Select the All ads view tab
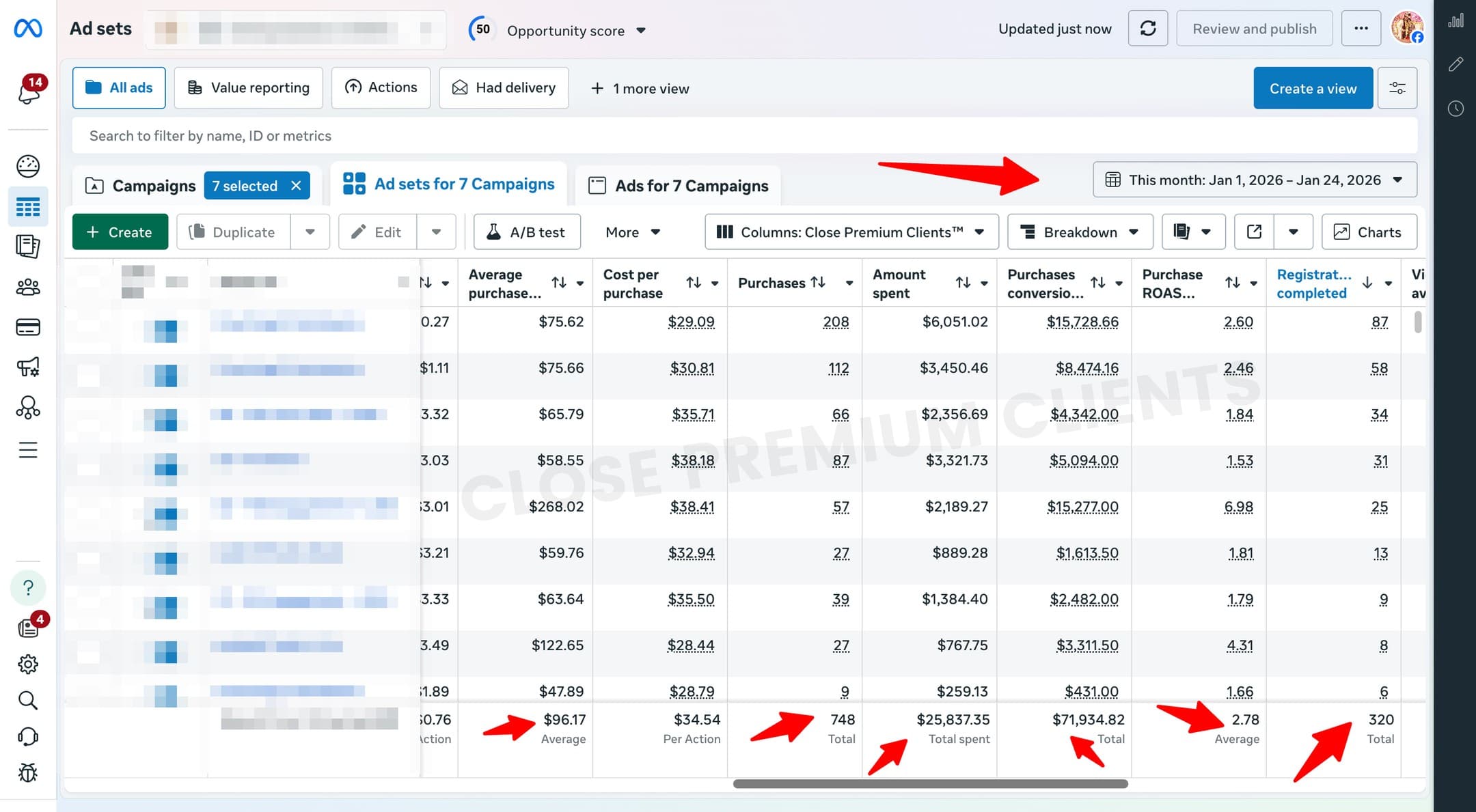 (x=119, y=87)
